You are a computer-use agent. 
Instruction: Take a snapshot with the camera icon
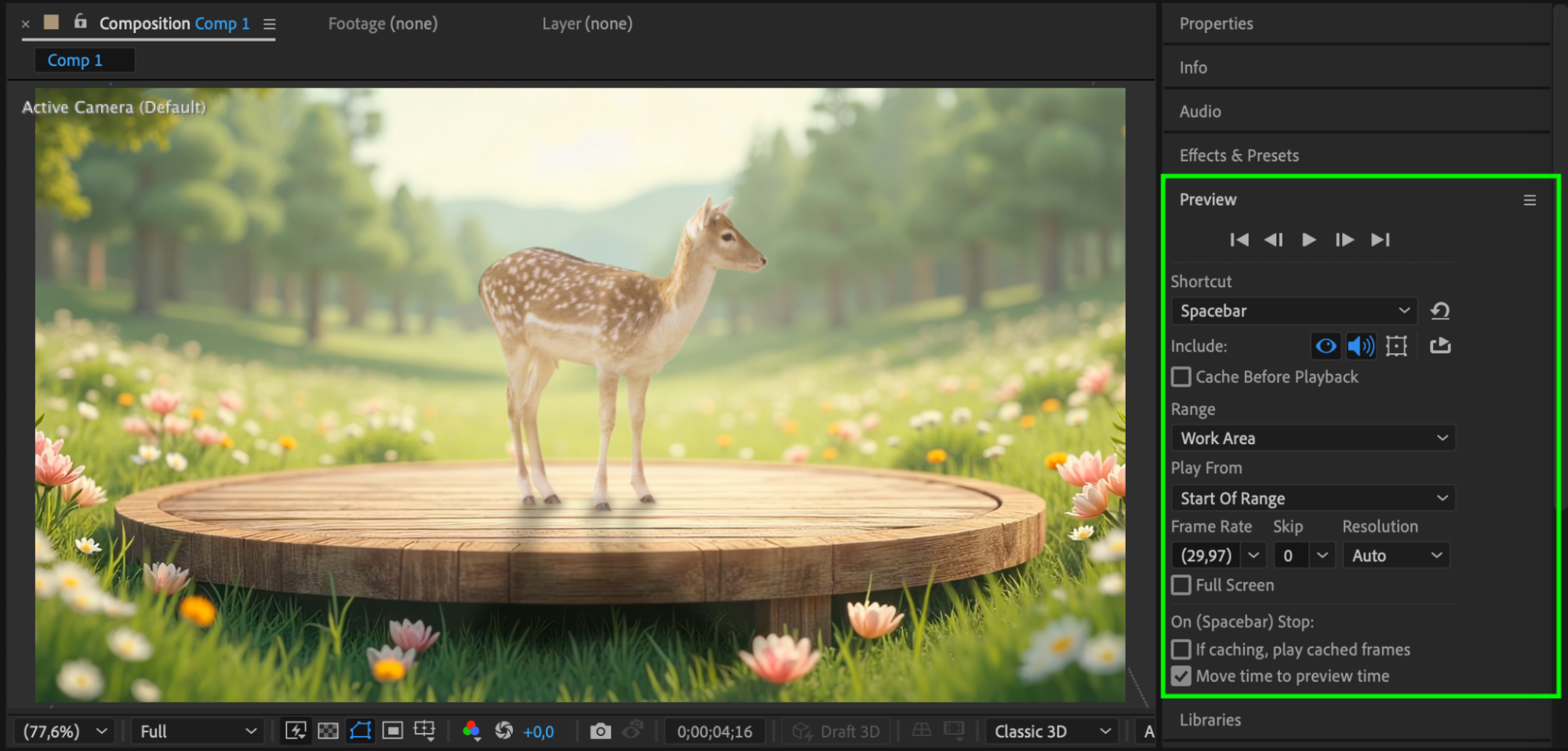[600, 731]
